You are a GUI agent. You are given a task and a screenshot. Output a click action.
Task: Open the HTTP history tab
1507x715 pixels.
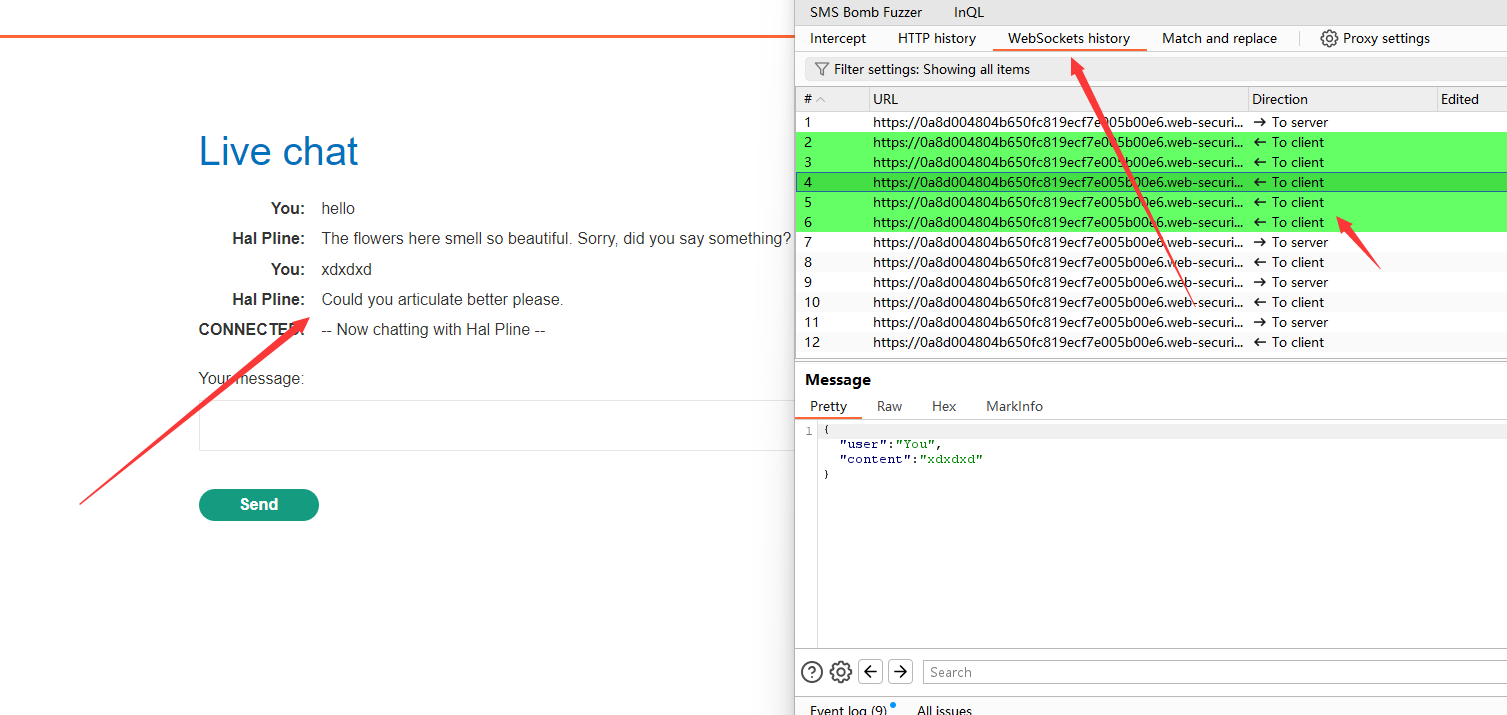tap(936, 38)
